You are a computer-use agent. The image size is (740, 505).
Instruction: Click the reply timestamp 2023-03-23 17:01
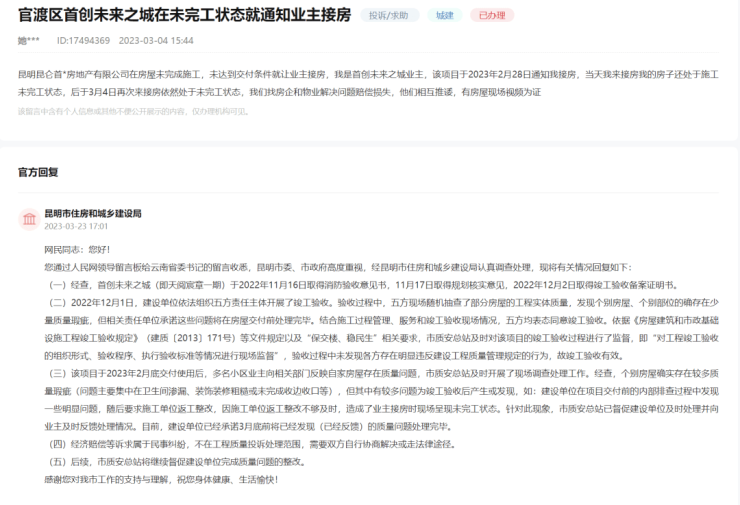[80, 226]
